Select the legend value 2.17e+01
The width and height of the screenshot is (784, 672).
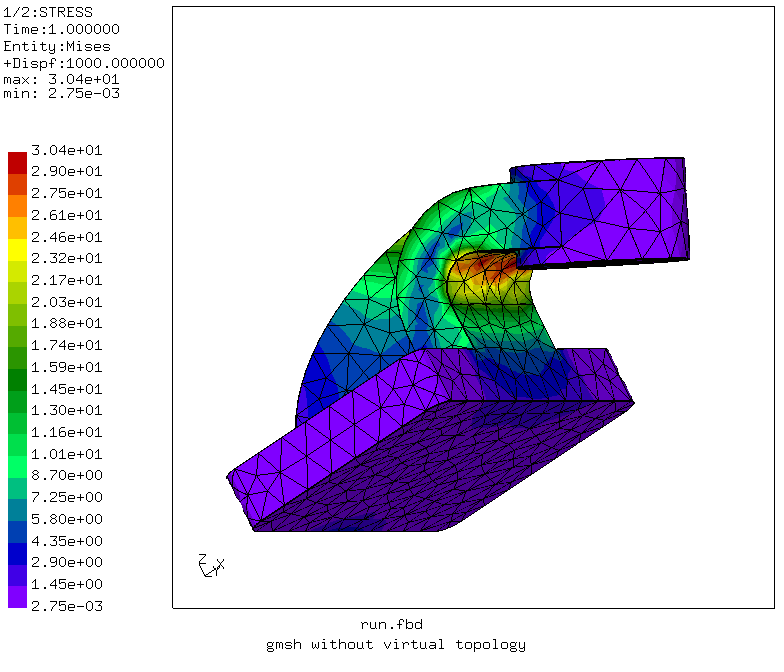point(66,280)
